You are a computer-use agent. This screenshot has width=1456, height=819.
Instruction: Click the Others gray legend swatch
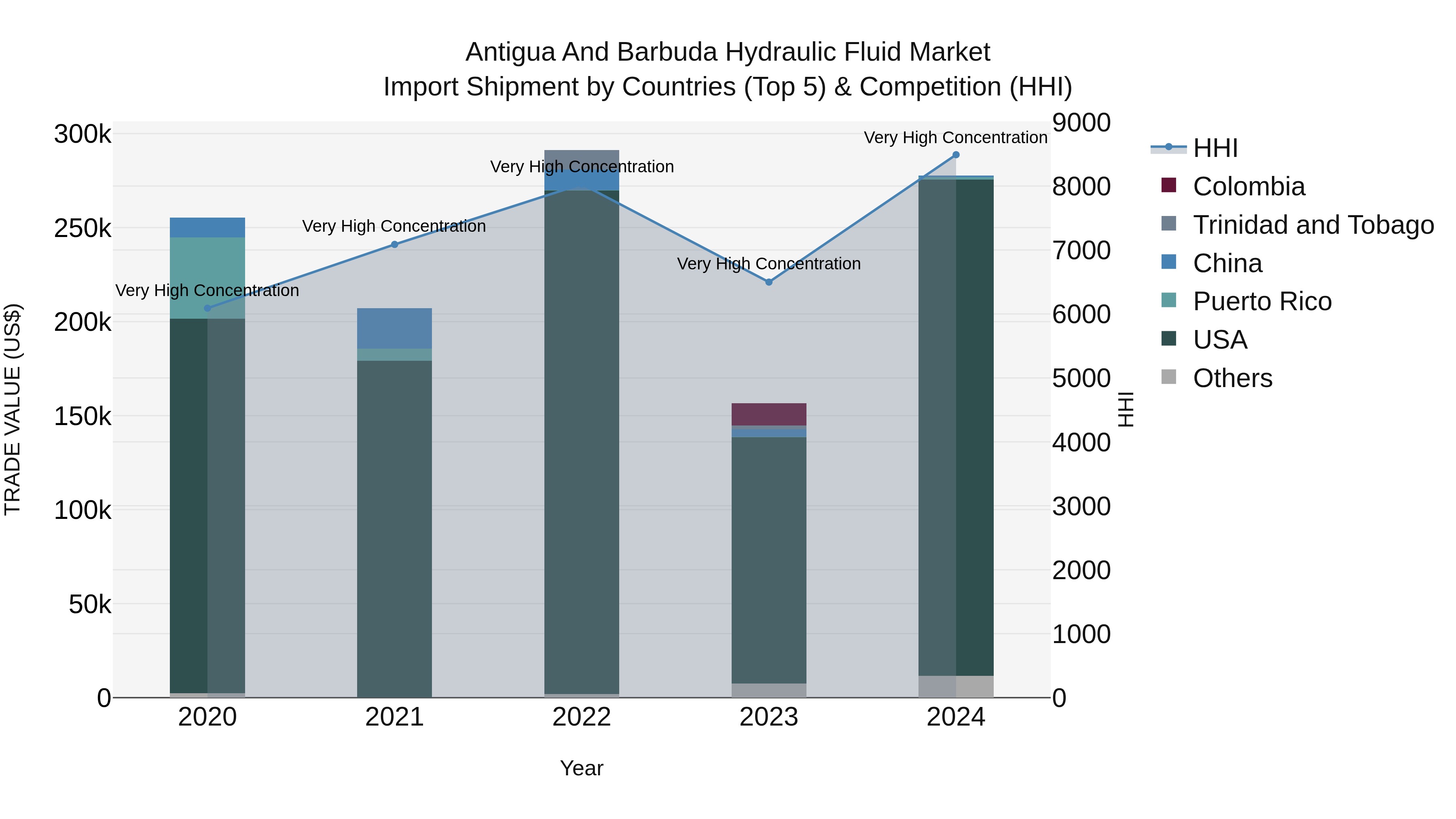tap(1168, 377)
